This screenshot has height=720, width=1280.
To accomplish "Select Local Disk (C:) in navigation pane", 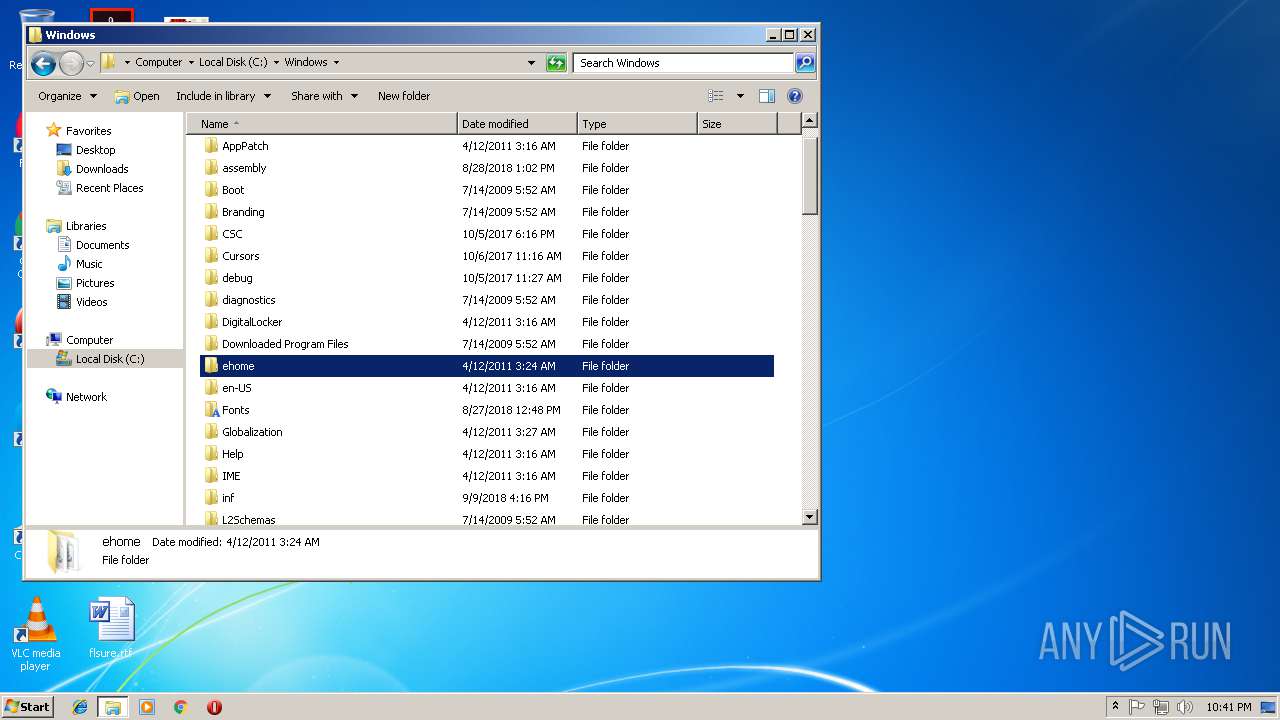I will point(110,359).
